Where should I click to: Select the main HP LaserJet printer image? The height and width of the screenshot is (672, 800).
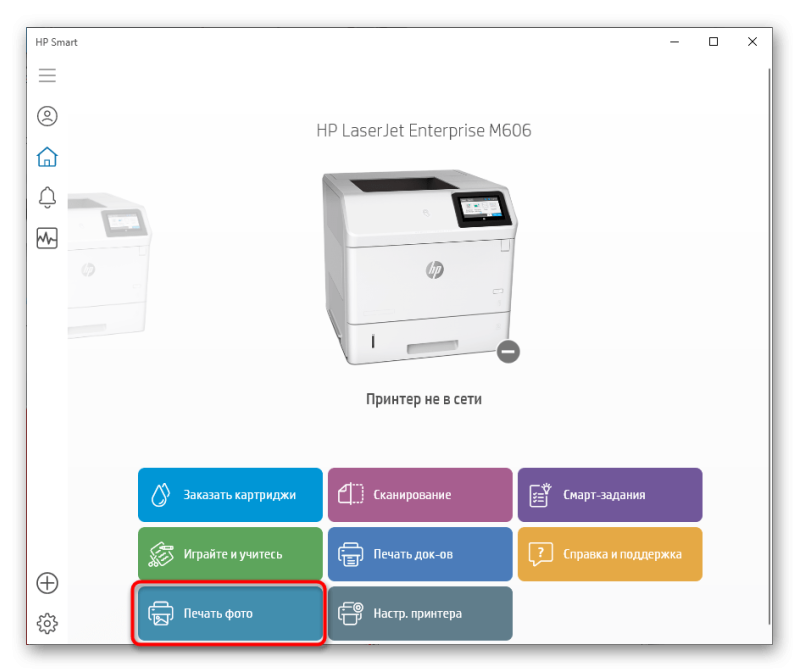[419, 267]
